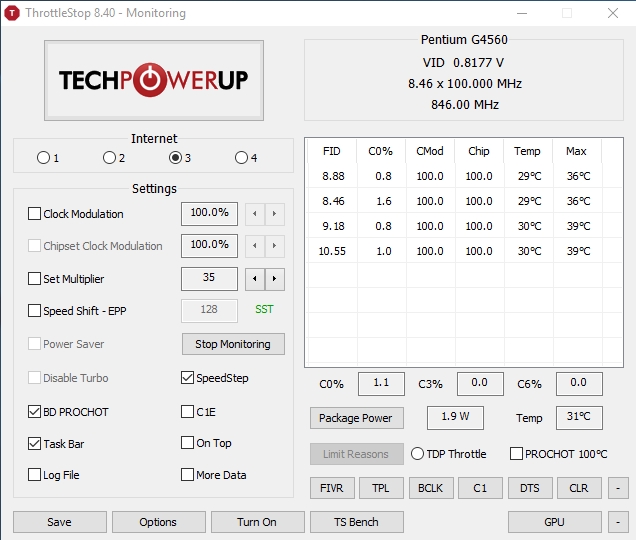The height and width of the screenshot is (540, 636).
Task: Open the C1 C-states window
Action: coord(480,488)
